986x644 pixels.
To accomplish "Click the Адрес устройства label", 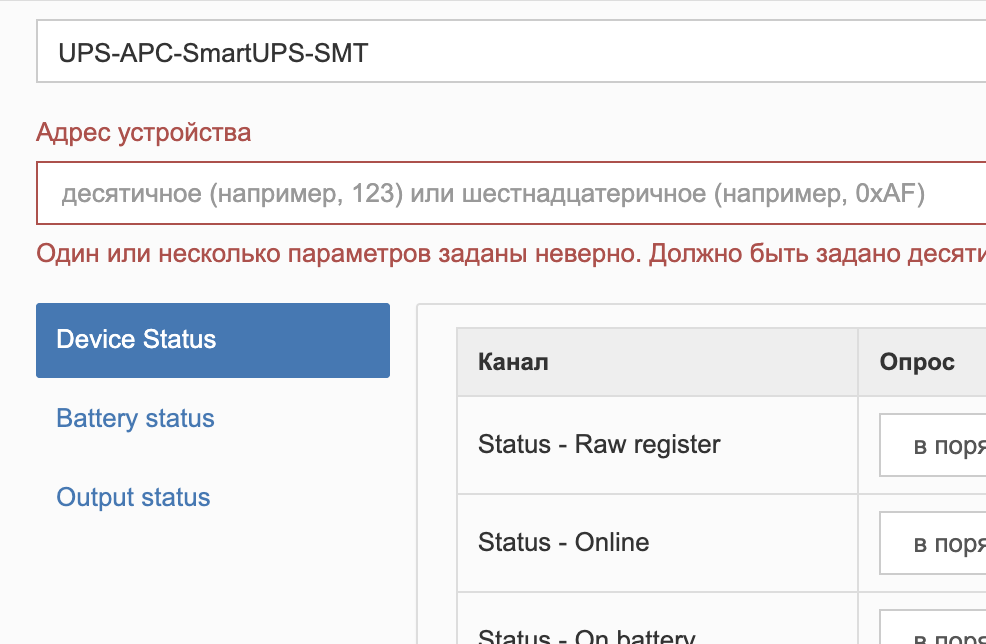I will (x=143, y=133).
